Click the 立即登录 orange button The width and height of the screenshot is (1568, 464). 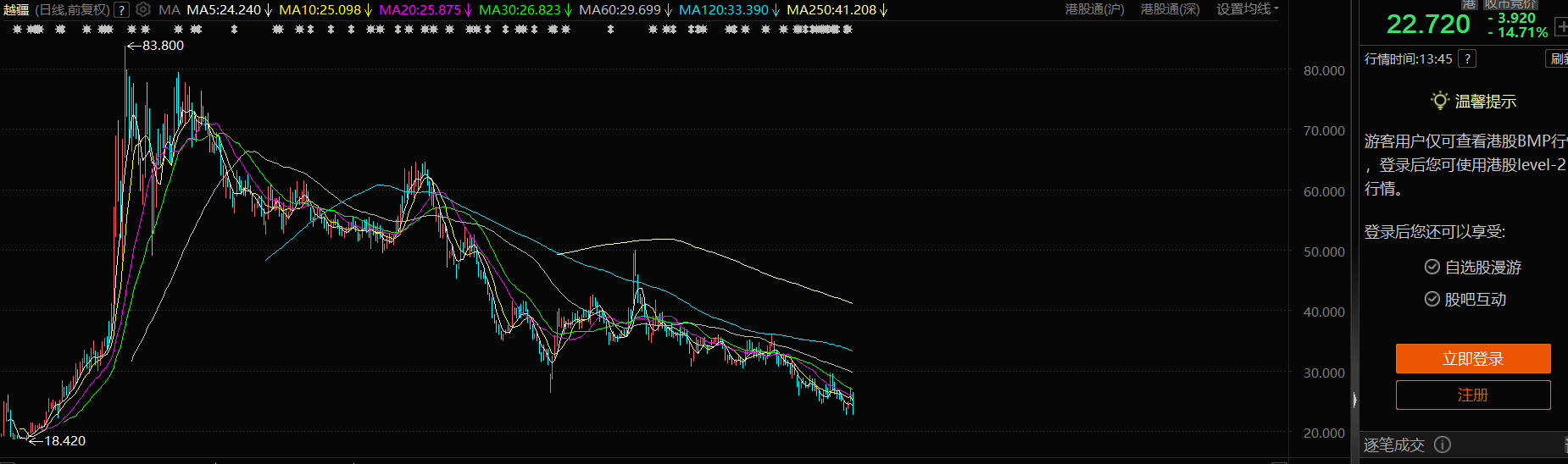pos(1473,358)
